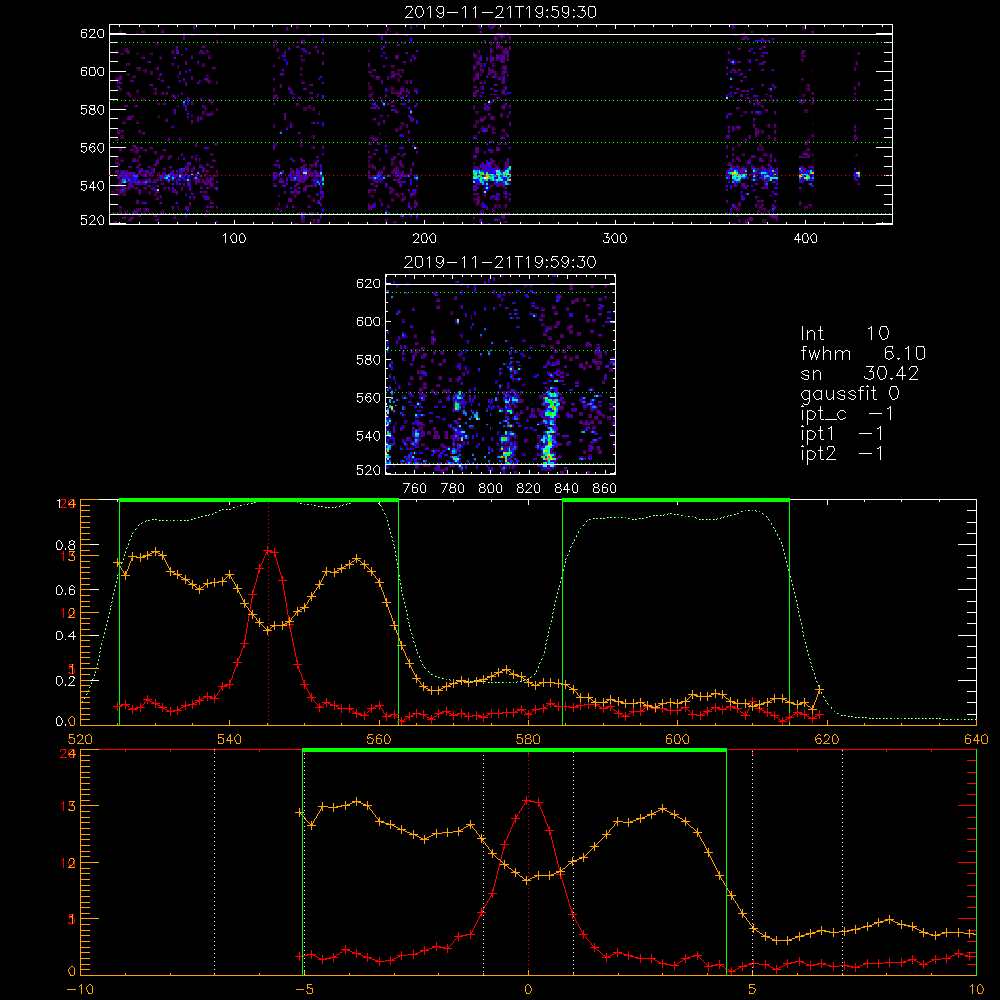
Task: Select the 'fwhm 6.10' readout text
Action: (x=863, y=353)
